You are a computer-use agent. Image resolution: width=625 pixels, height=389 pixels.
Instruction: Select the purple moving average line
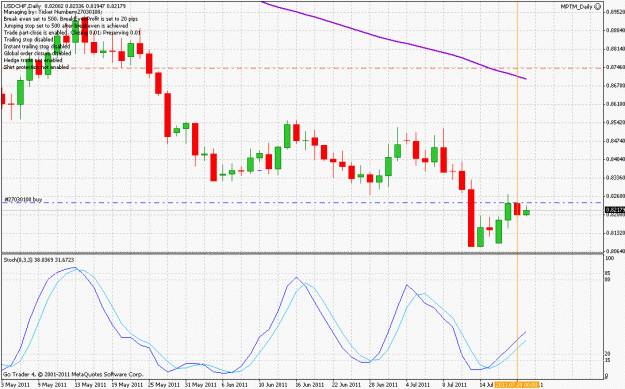pyautogui.click(x=394, y=41)
